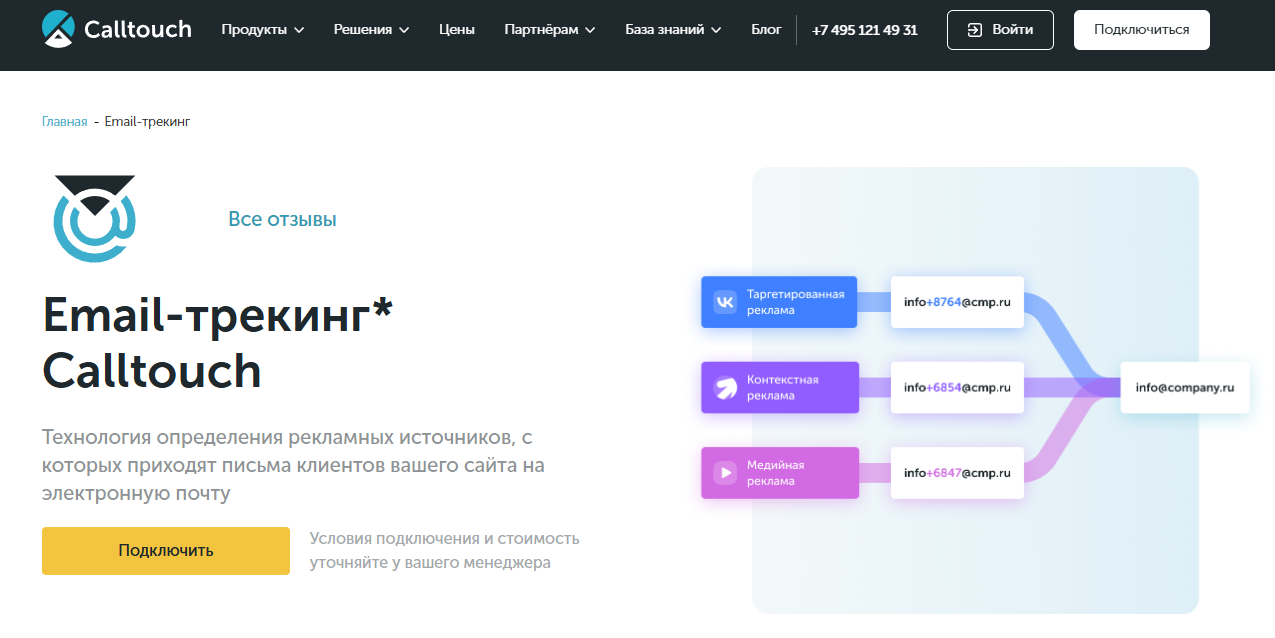Viewport: 1275px width, 638px height.
Task: Click the info+8764@cmp.ru address box
Action: point(957,302)
